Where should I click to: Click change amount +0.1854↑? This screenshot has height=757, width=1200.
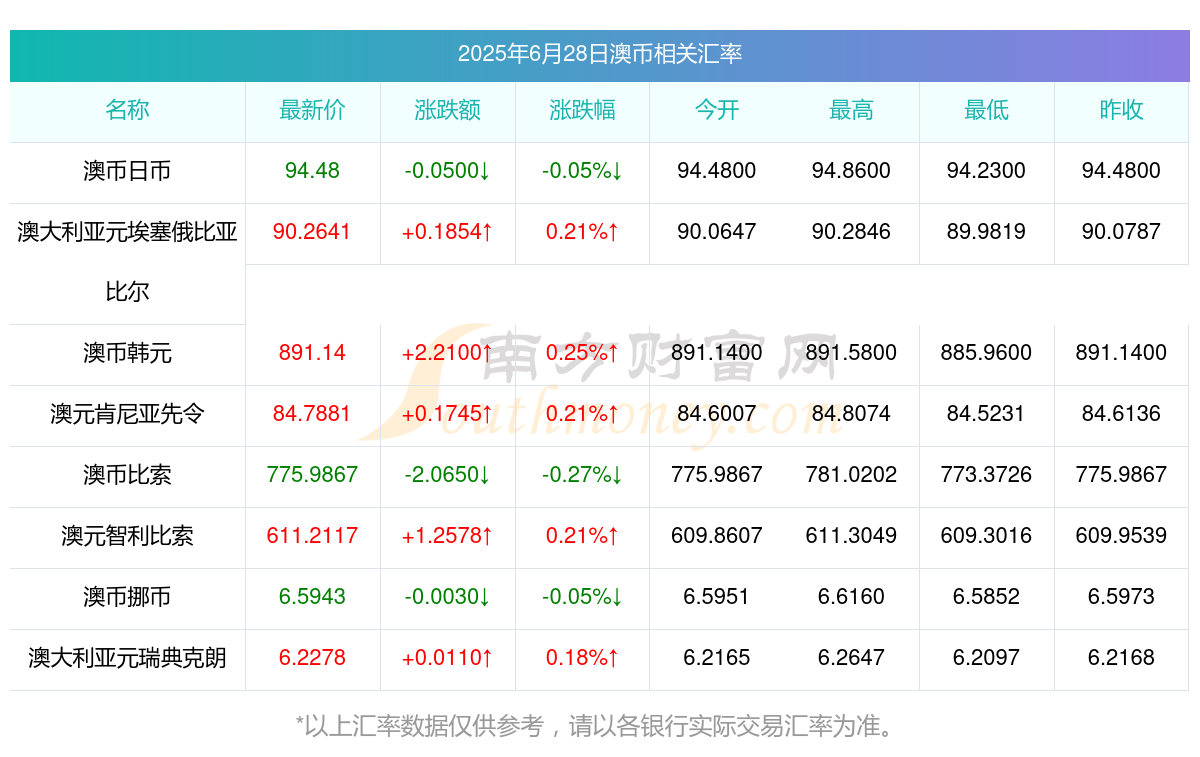pyautogui.click(x=447, y=232)
